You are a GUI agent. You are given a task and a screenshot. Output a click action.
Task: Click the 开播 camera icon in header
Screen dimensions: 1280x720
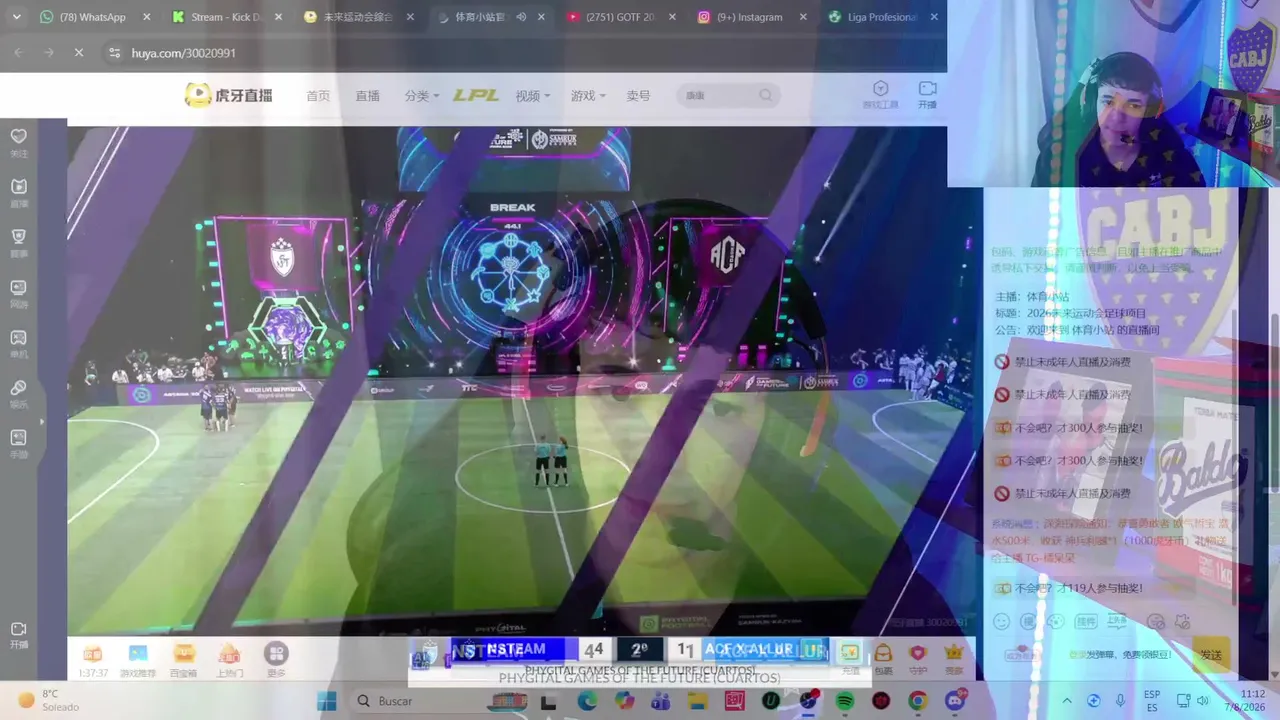pos(927,95)
